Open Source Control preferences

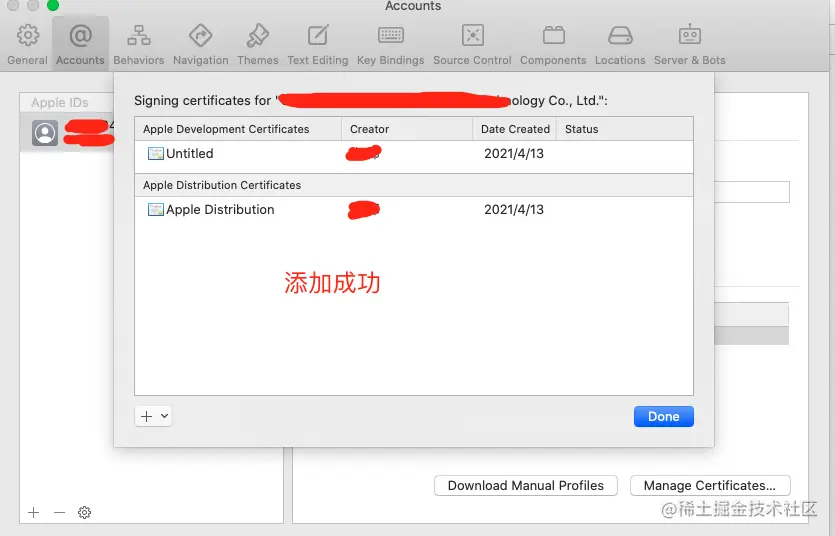click(472, 45)
